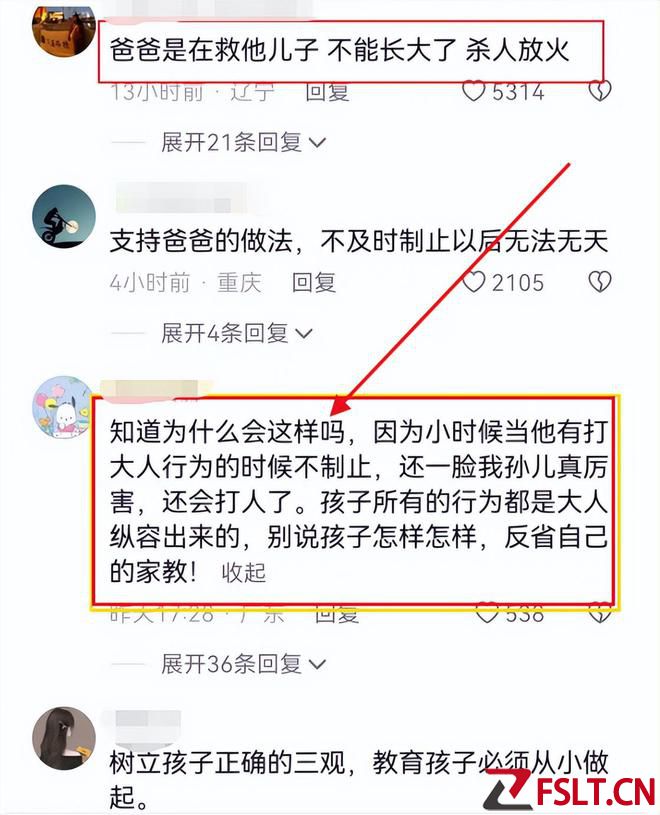Reply to the Chongqing comment
The height and width of the screenshot is (815, 660).
pyautogui.click(x=314, y=282)
